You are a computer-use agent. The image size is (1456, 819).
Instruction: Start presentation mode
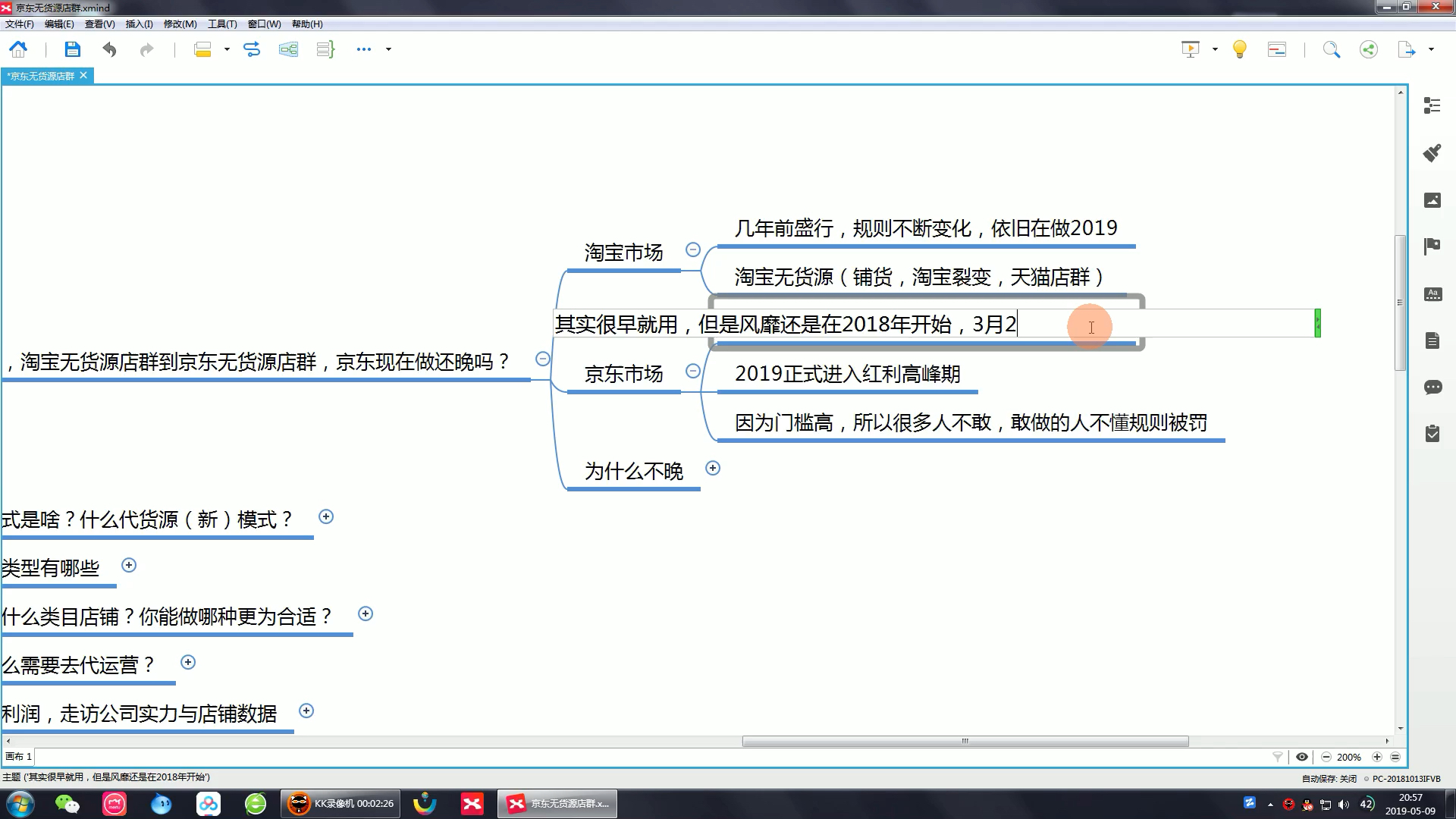pyautogui.click(x=1191, y=49)
